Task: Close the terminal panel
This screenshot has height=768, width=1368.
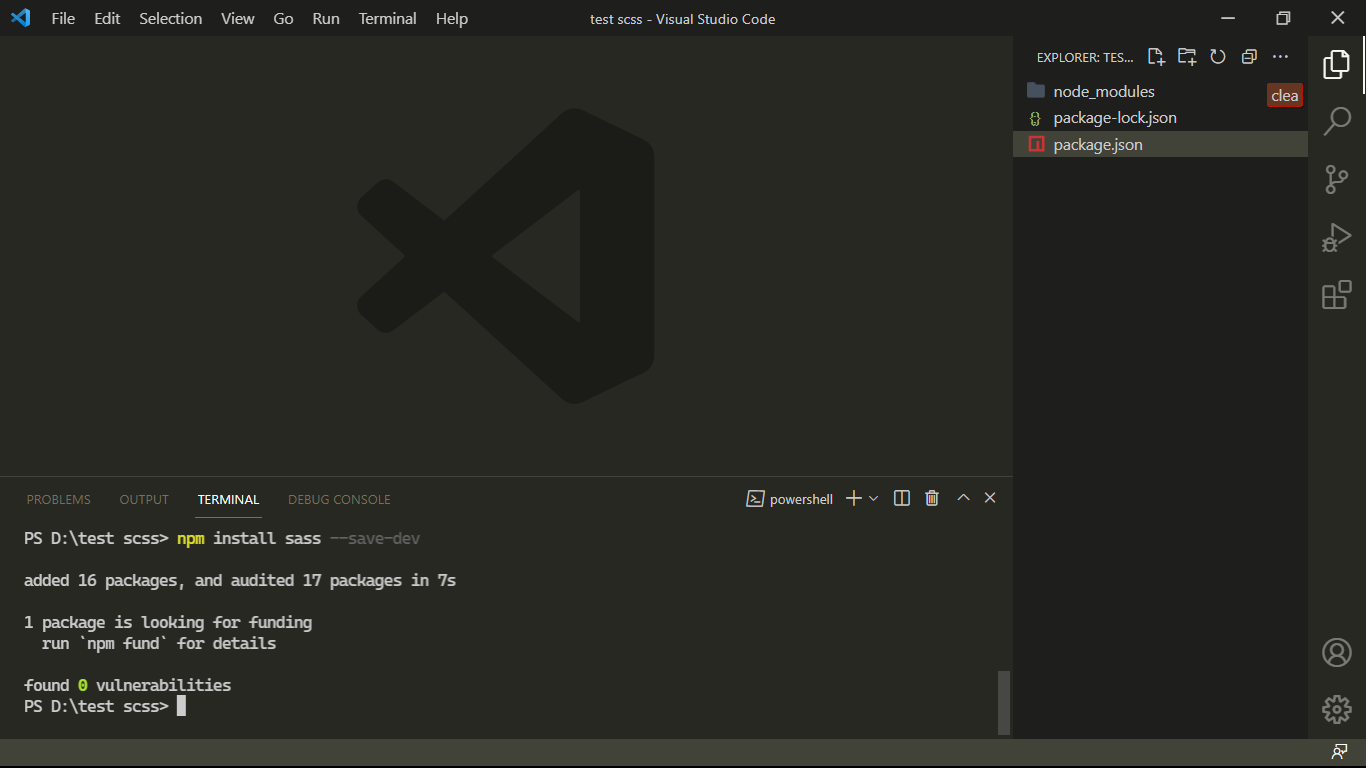Action: [990, 497]
